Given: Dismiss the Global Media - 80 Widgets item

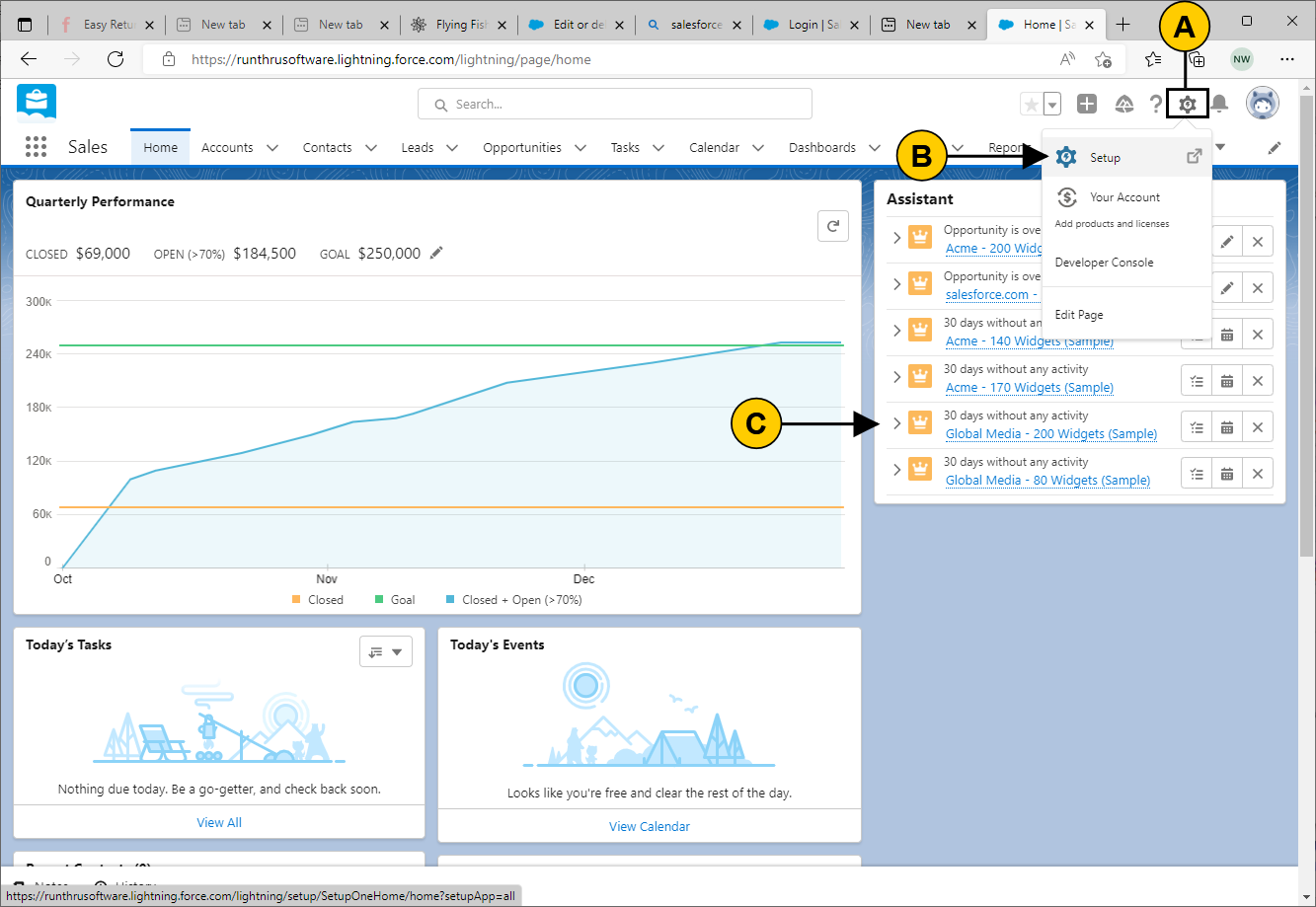Looking at the screenshot, I should [x=1258, y=474].
